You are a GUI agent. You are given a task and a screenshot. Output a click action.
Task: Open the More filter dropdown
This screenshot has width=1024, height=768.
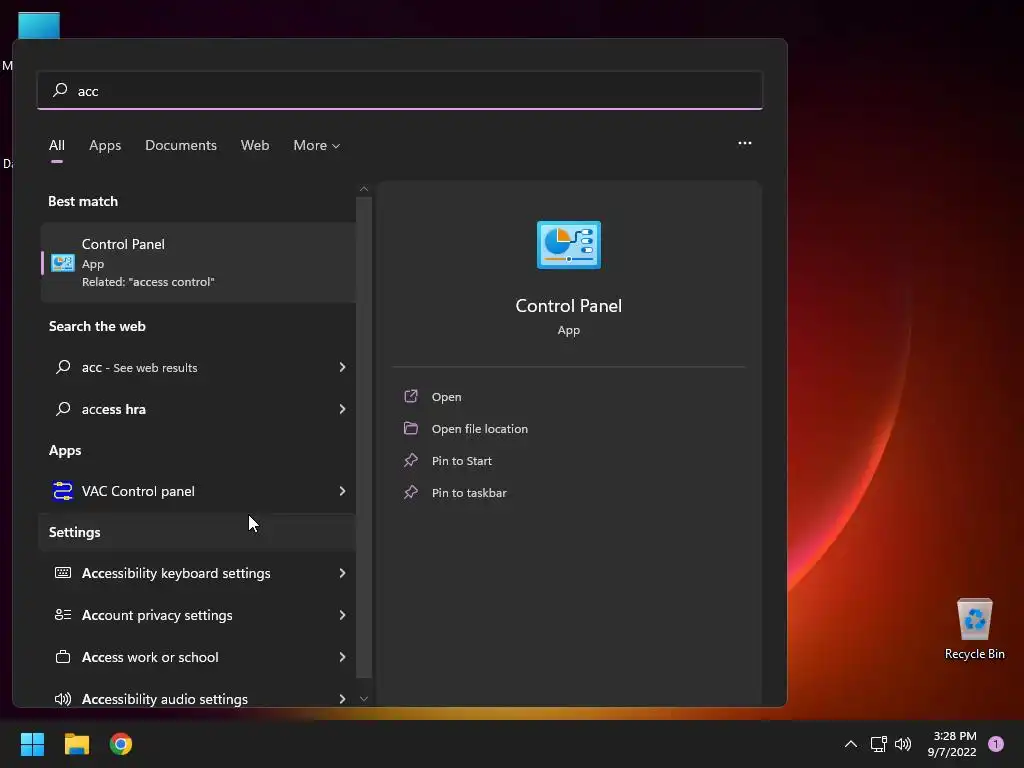[x=316, y=145]
